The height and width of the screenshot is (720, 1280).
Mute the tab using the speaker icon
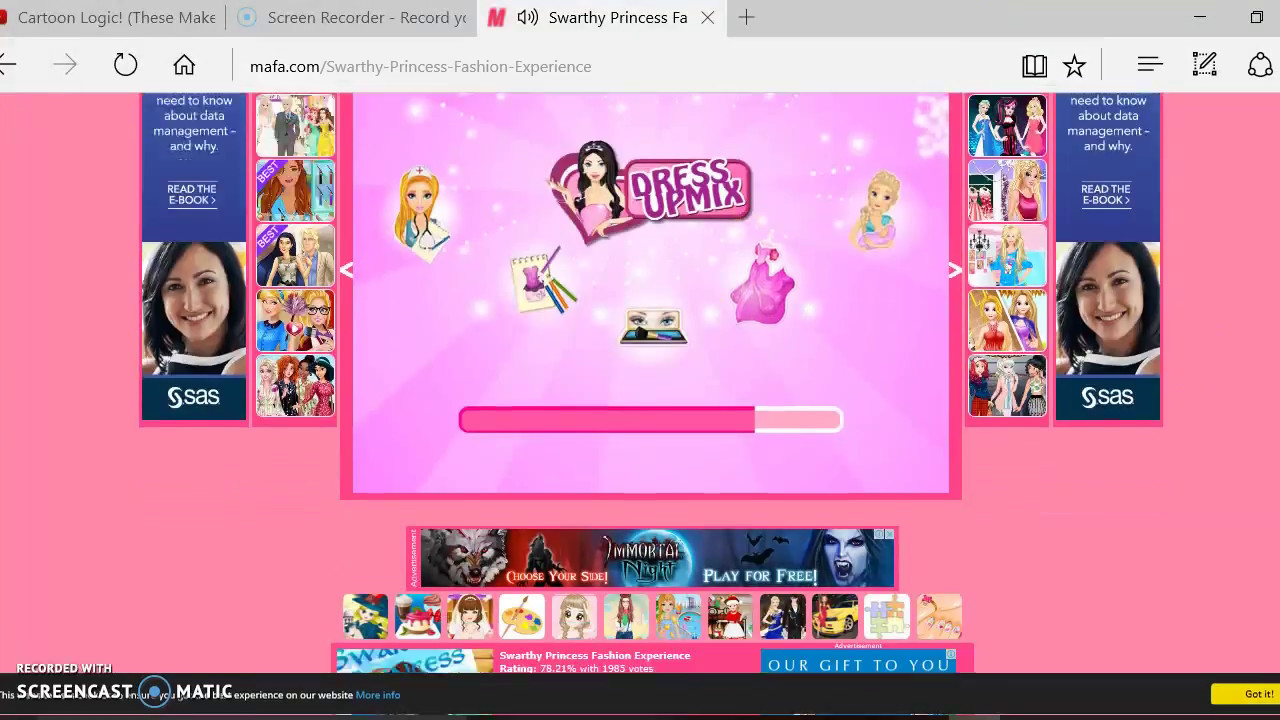[528, 17]
